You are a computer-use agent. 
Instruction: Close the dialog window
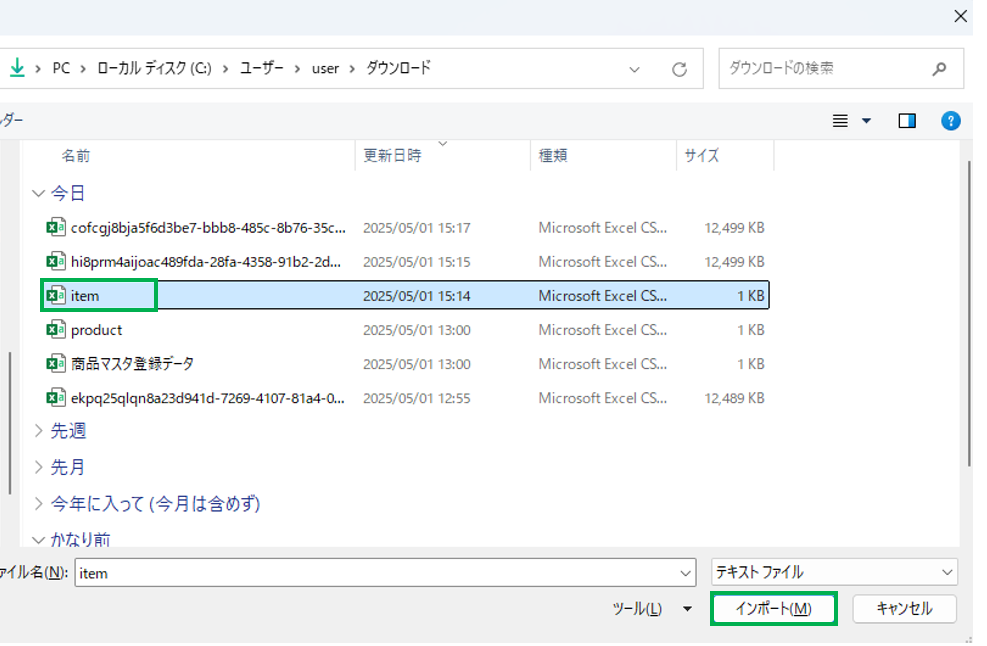point(961,16)
